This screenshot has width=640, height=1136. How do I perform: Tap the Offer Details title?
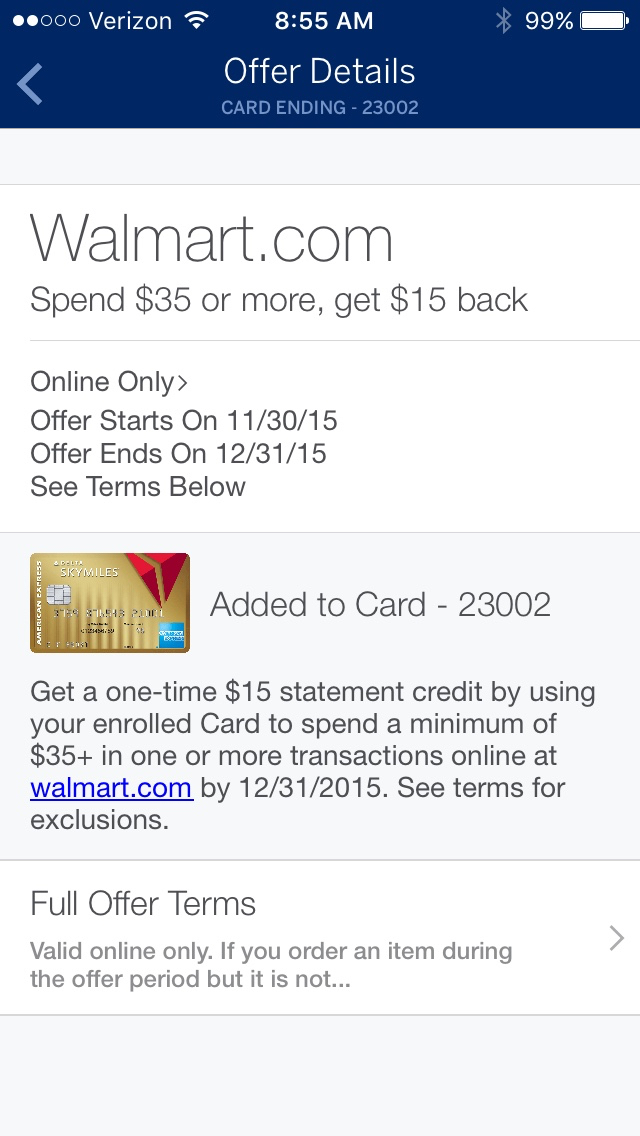pos(319,71)
